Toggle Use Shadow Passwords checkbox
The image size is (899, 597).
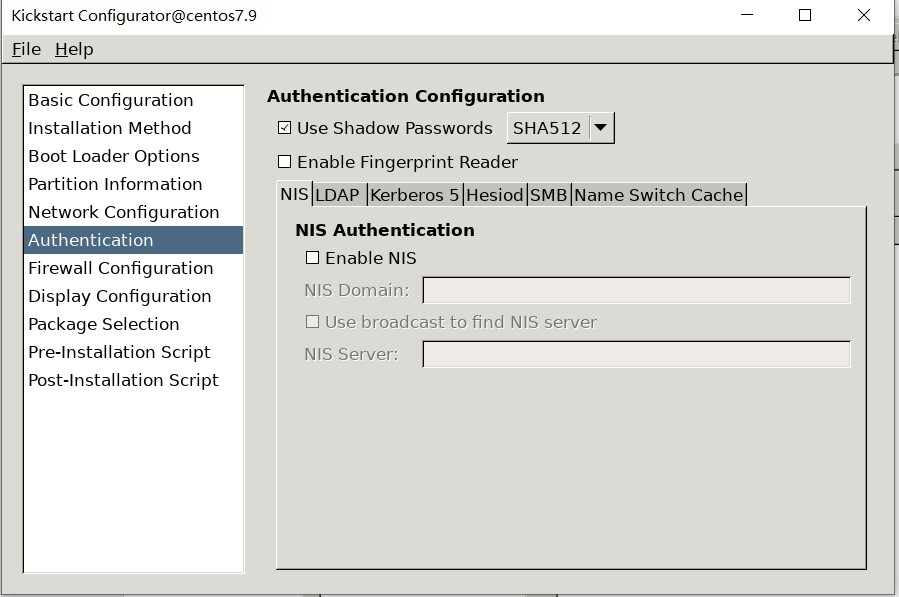coord(285,128)
